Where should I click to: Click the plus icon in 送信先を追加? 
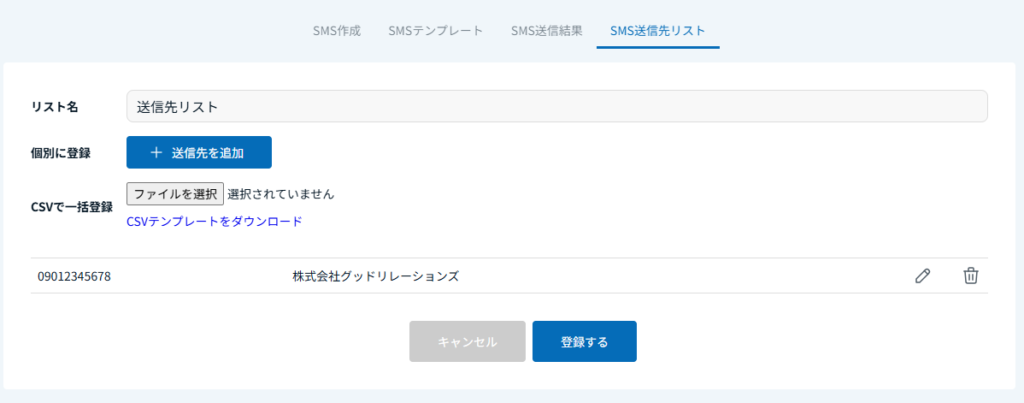click(156, 153)
